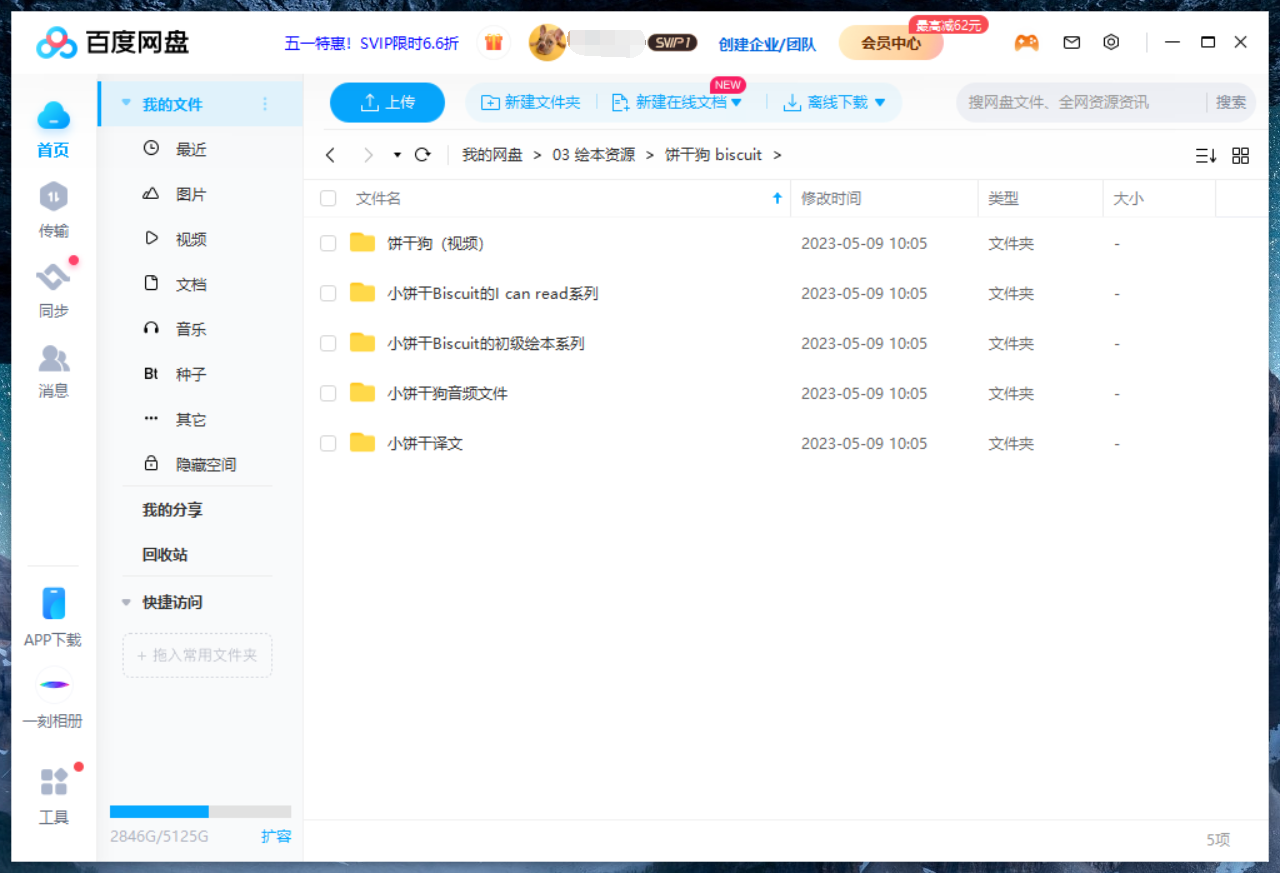Image resolution: width=1280 pixels, height=873 pixels.
Task: Click the 上传 upload button
Action: click(x=387, y=102)
